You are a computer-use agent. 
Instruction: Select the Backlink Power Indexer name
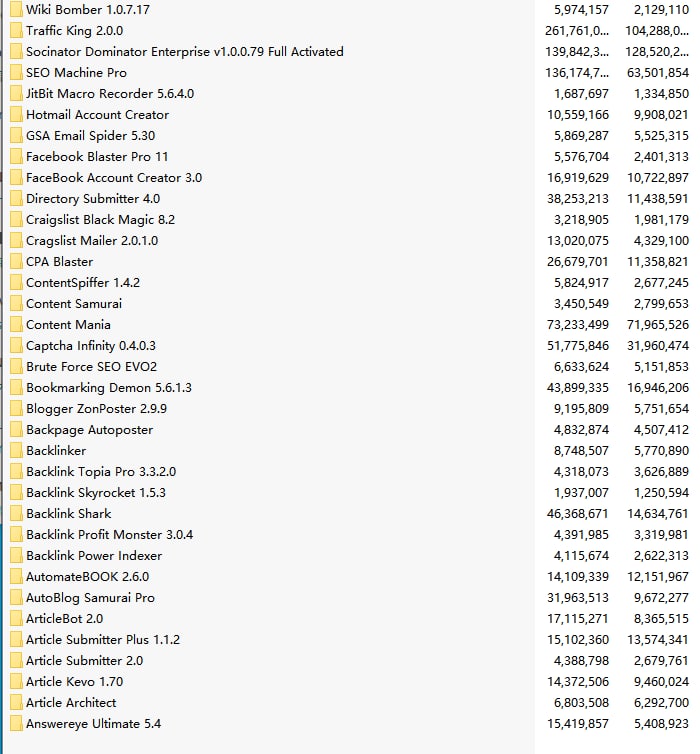94,555
